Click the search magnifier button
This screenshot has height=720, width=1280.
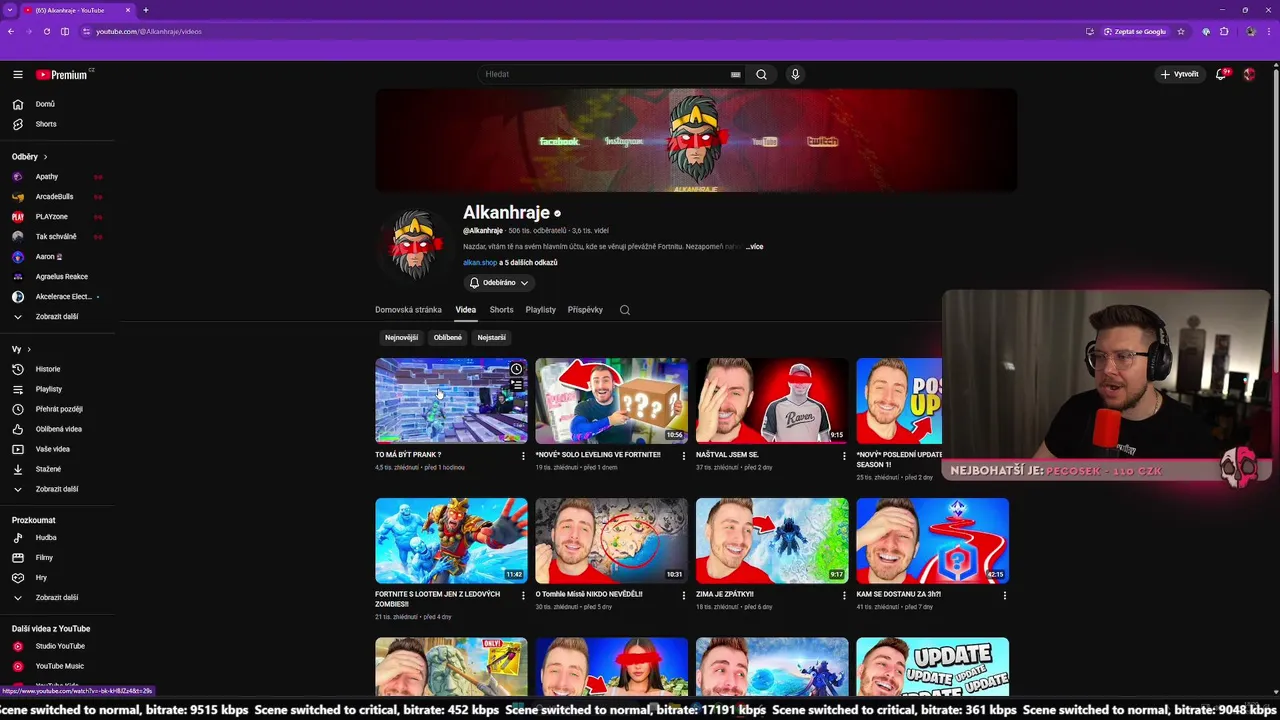coord(761,74)
